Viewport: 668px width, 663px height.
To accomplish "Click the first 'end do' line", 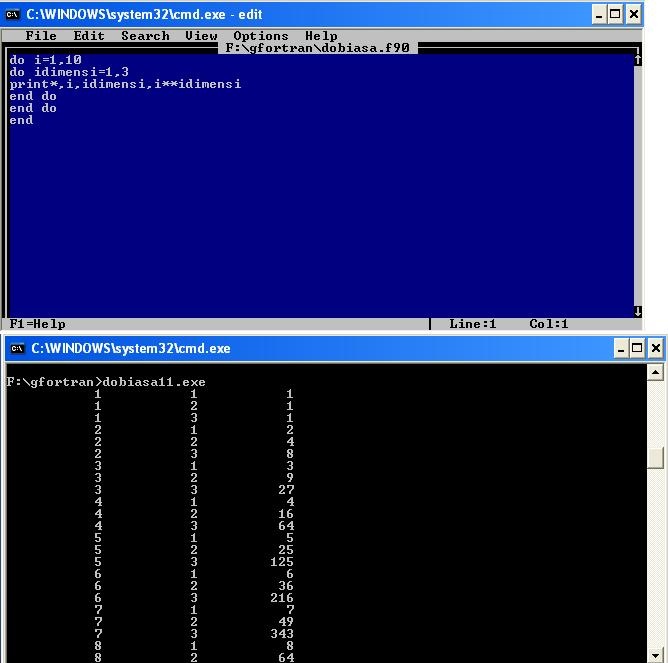I will click(33, 96).
